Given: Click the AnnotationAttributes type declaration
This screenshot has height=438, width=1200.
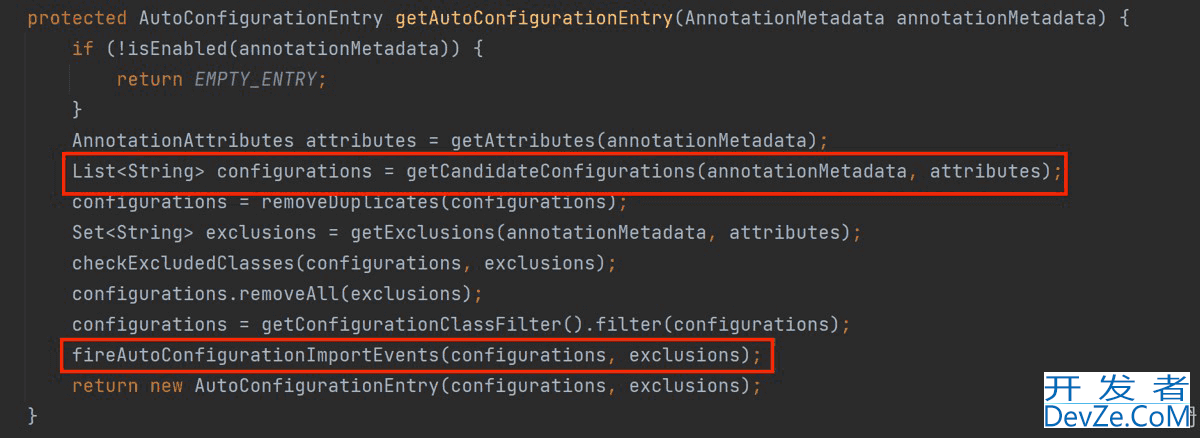Looking at the screenshot, I should 183,140.
